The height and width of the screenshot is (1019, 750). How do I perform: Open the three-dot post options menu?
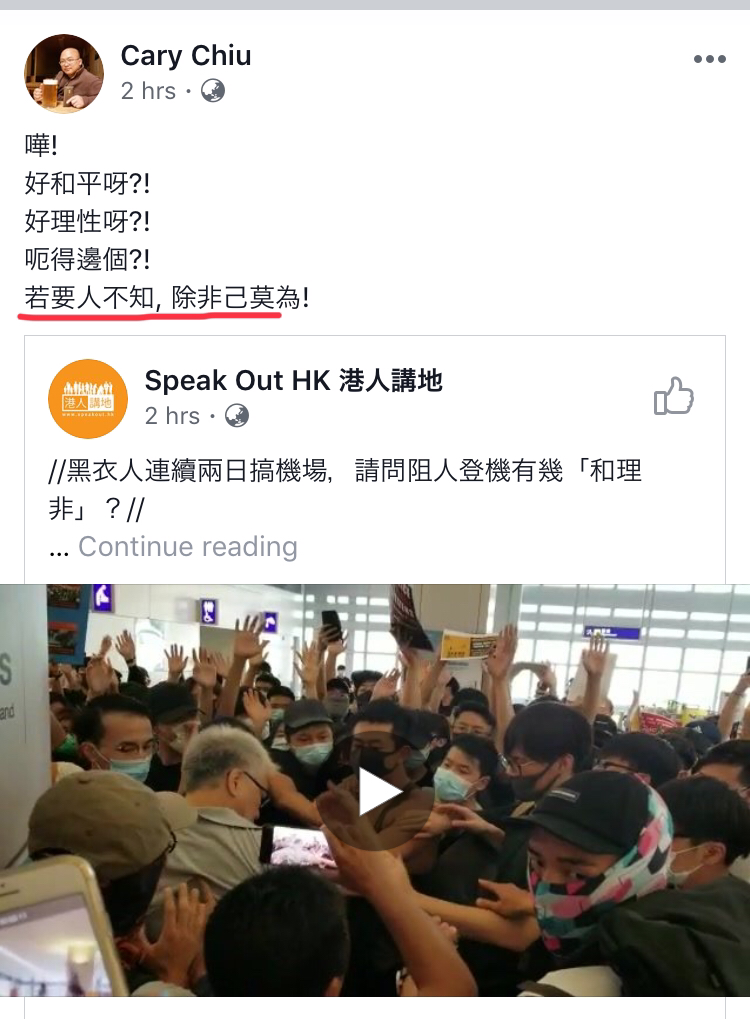pyautogui.click(x=709, y=59)
